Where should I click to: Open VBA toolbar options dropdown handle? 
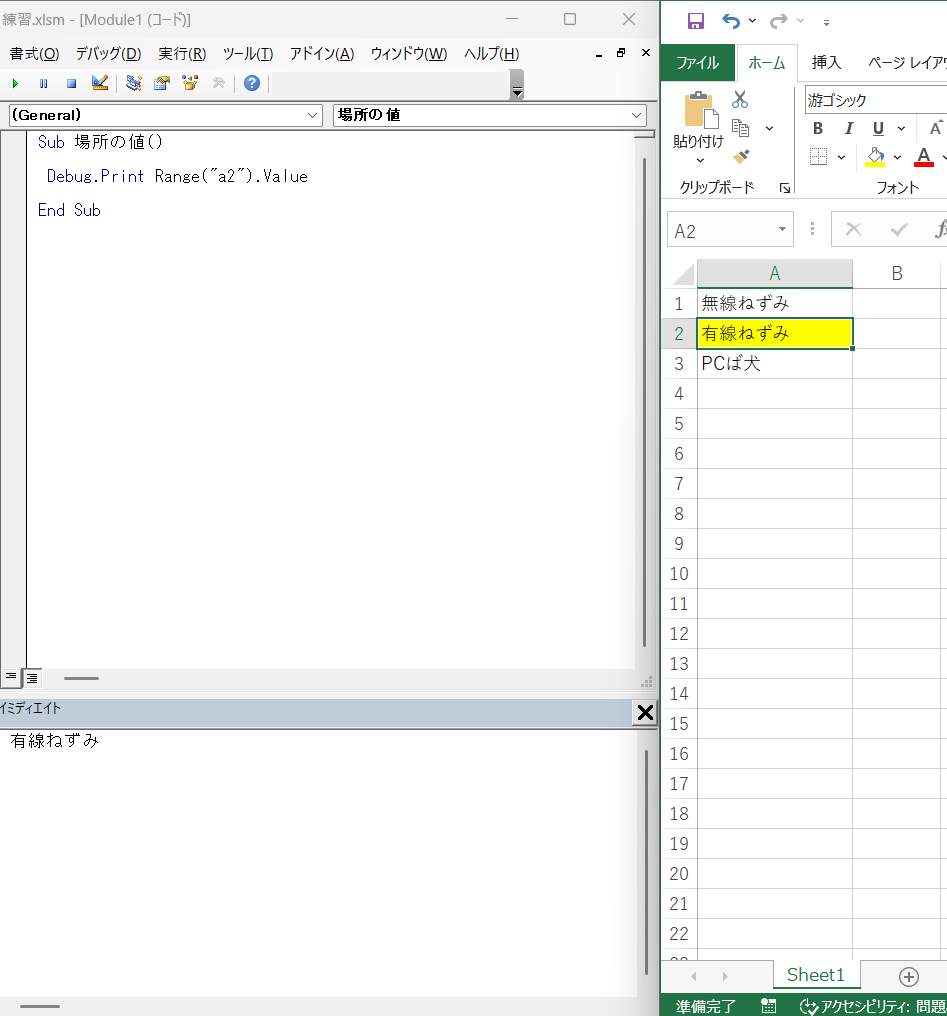pyautogui.click(x=516, y=84)
